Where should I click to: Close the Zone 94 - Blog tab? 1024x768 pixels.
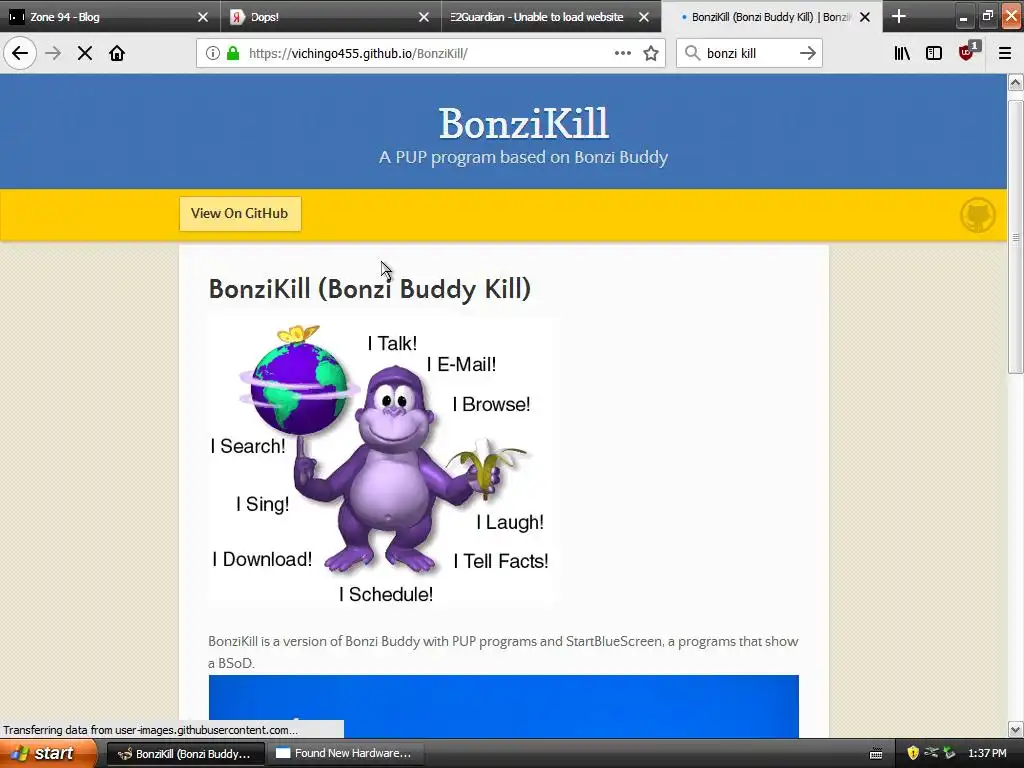point(203,17)
